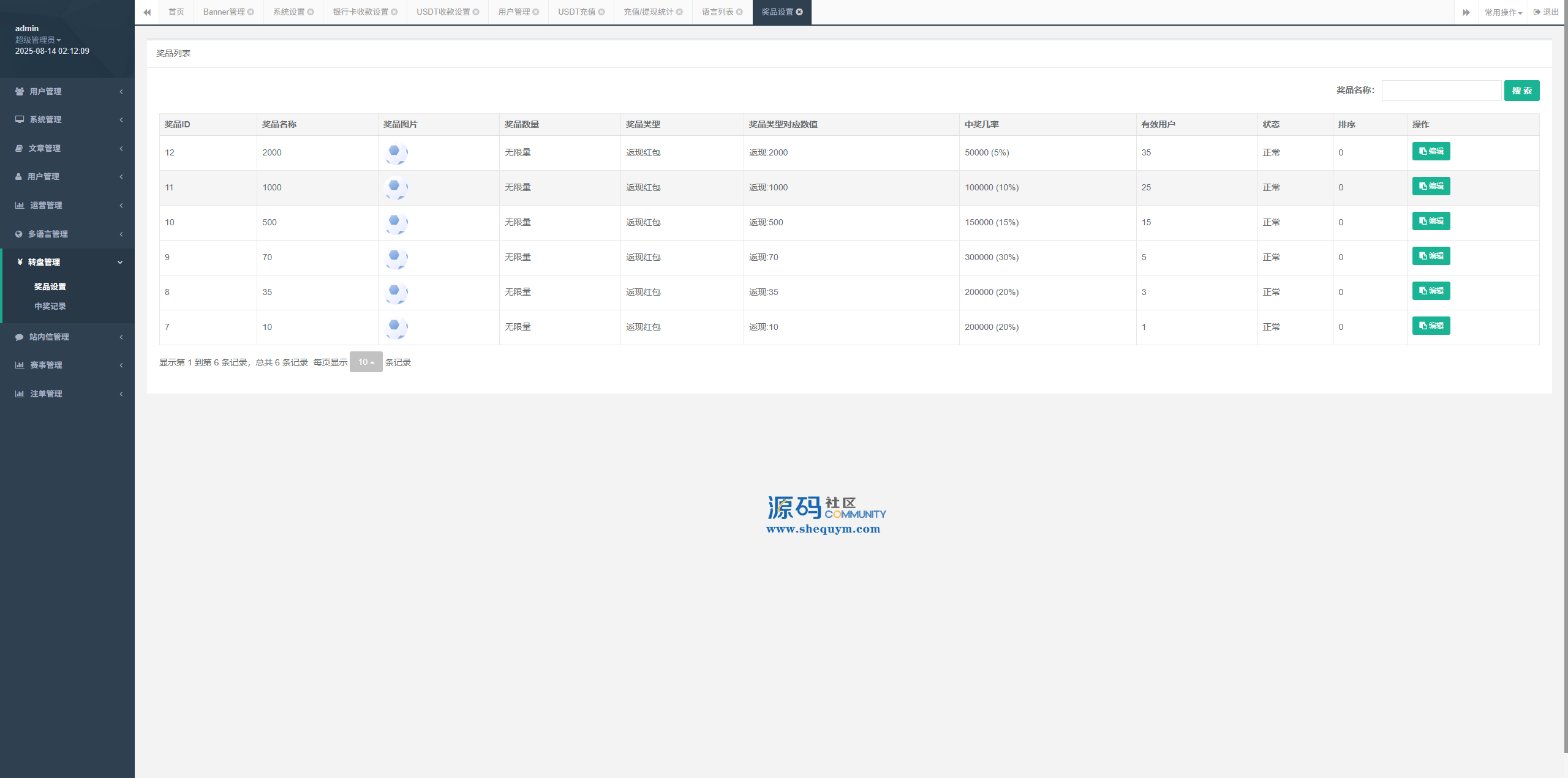Expand the 超级管理员 role dropdown
Screen dimensions: 1568x778
coord(38,40)
